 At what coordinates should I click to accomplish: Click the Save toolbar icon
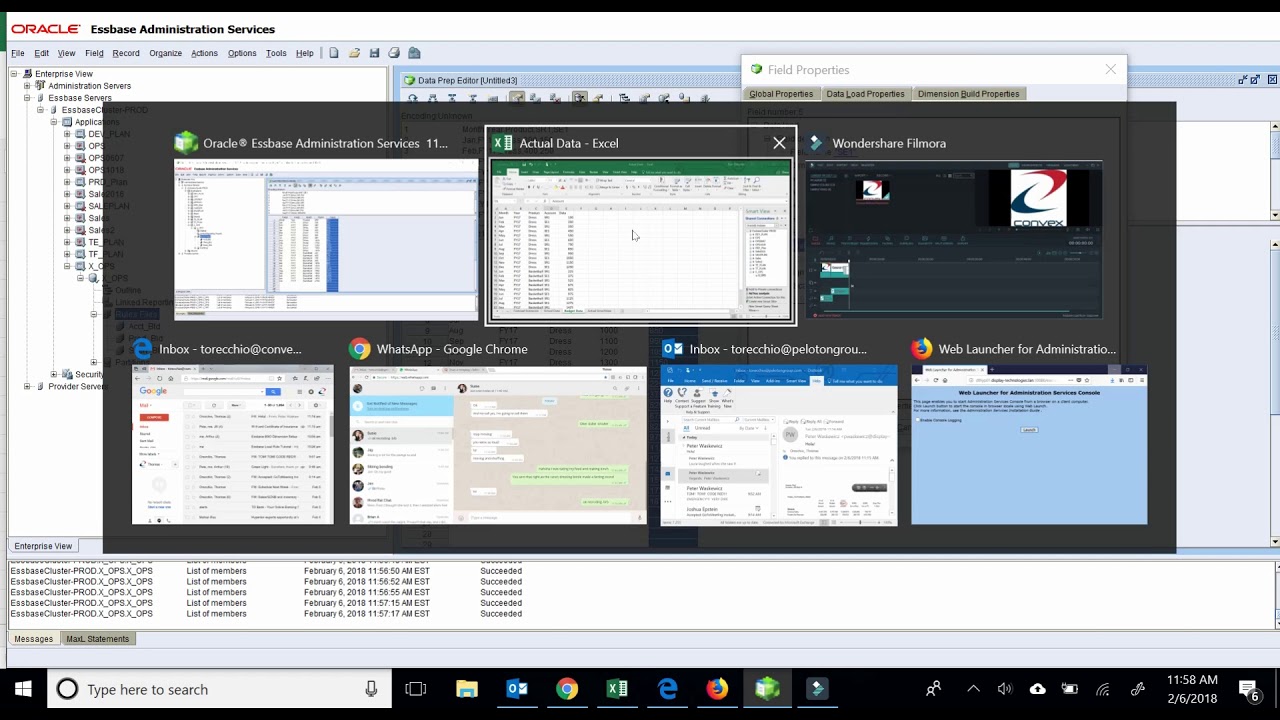click(374, 53)
